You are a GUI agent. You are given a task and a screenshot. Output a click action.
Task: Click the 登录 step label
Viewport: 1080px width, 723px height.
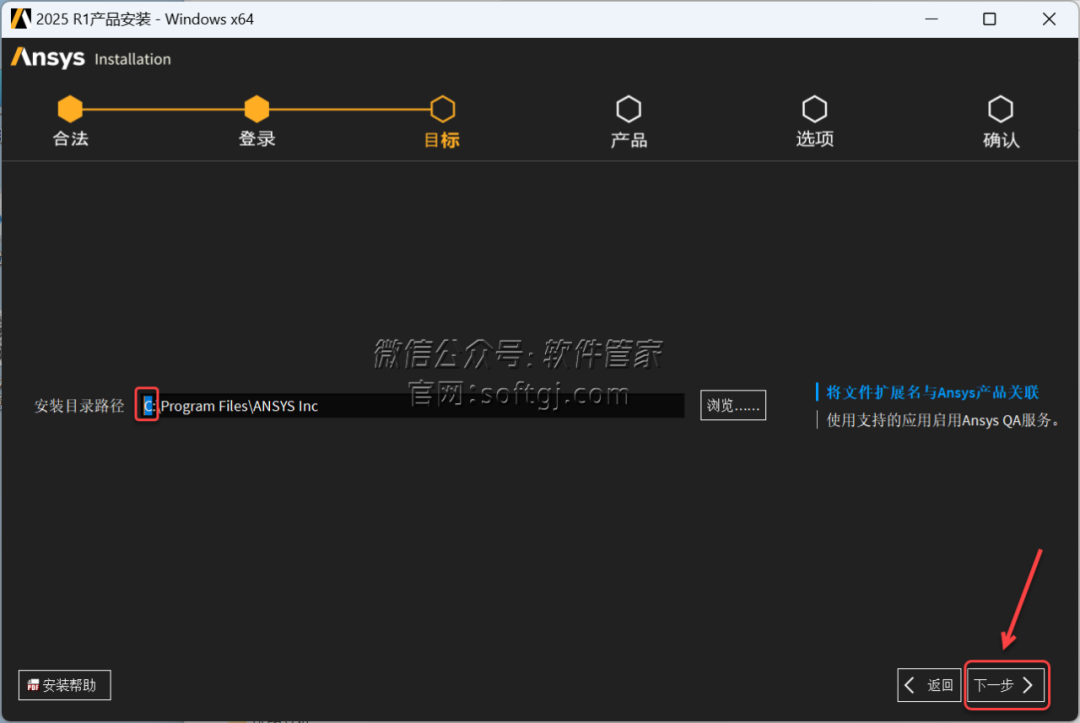pos(257,139)
